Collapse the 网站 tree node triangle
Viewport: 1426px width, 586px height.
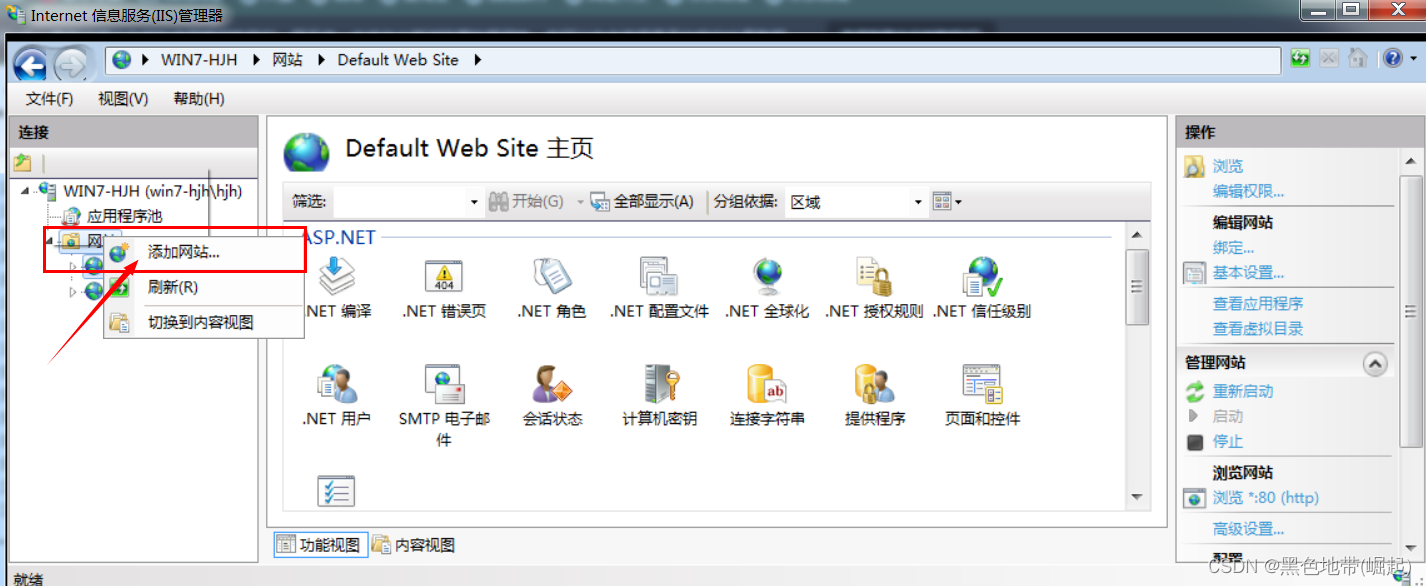[49, 241]
